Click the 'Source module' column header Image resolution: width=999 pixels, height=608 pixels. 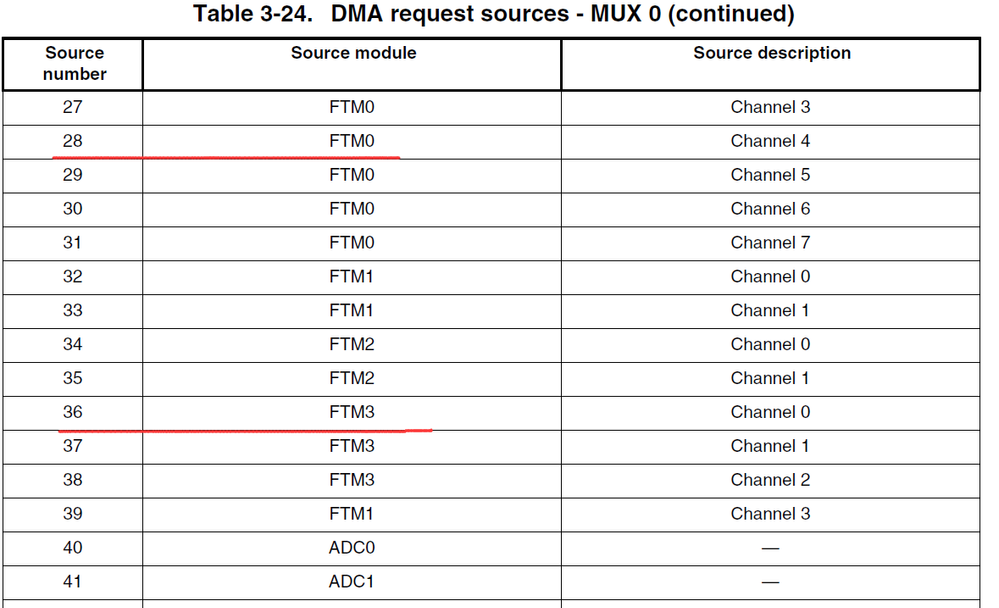pyautogui.click(x=353, y=53)
